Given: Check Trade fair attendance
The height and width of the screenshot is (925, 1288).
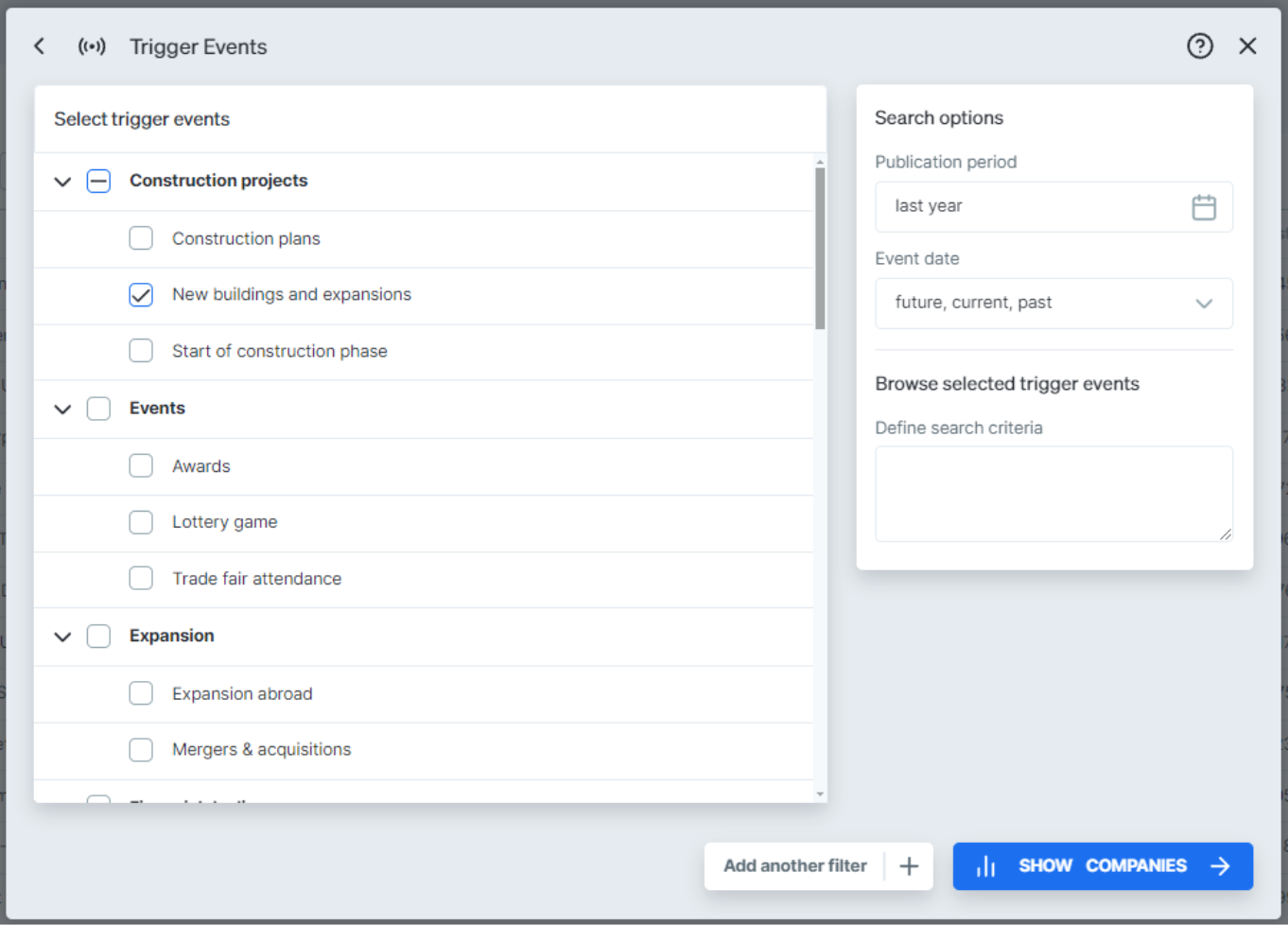Looking at the screenshot, I should (140, 578).
